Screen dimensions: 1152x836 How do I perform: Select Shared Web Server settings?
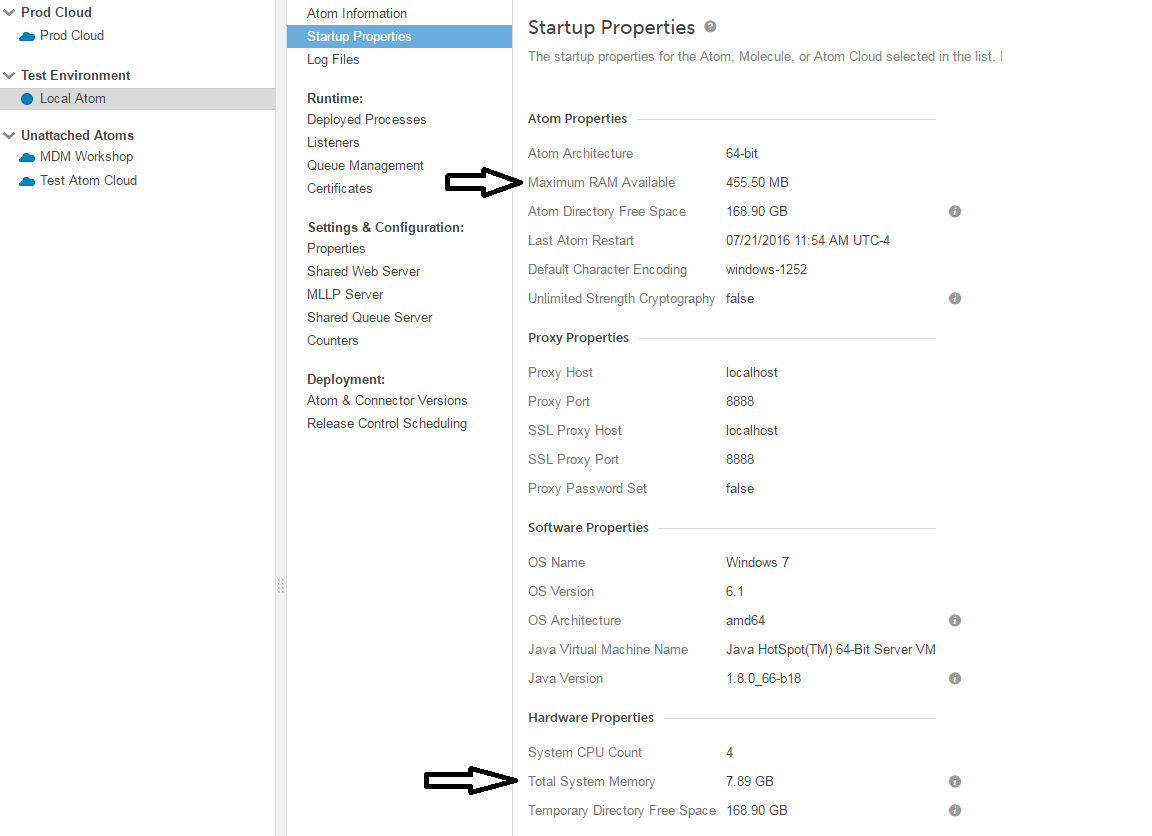pyautogui.click(x=363, y=271)
